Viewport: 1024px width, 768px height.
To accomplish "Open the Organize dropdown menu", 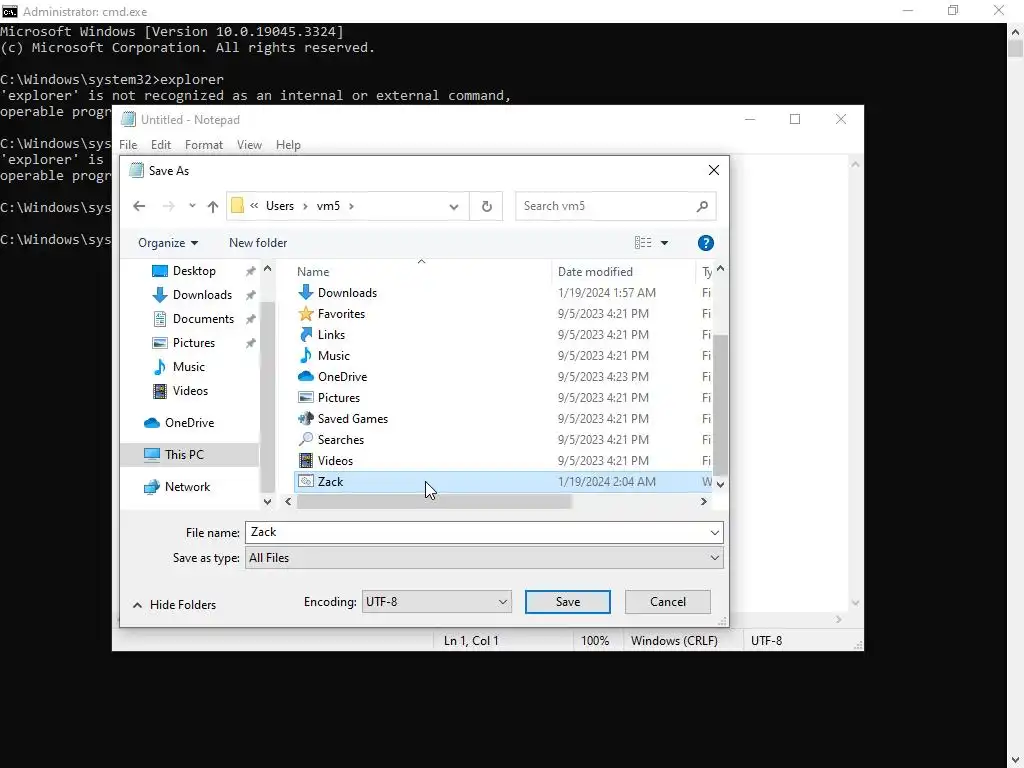I will pos(168,243).
